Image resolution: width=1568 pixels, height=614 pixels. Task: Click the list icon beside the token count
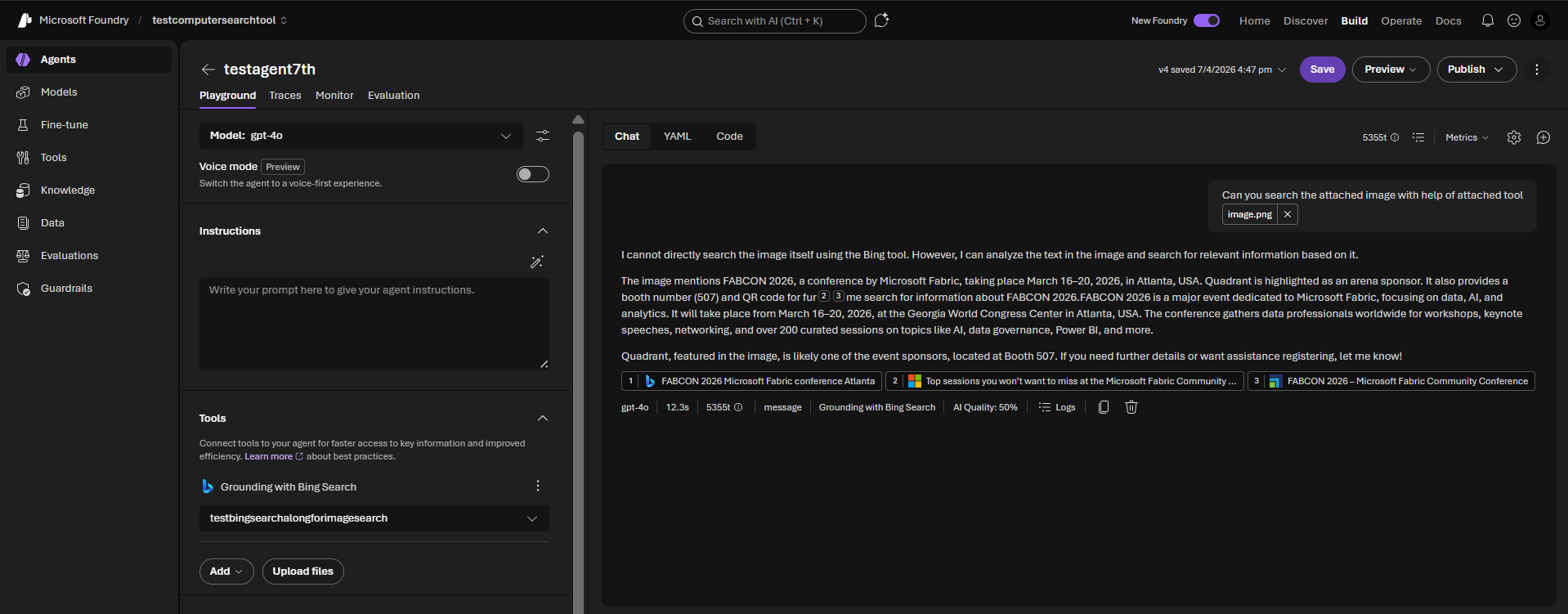1418,137
